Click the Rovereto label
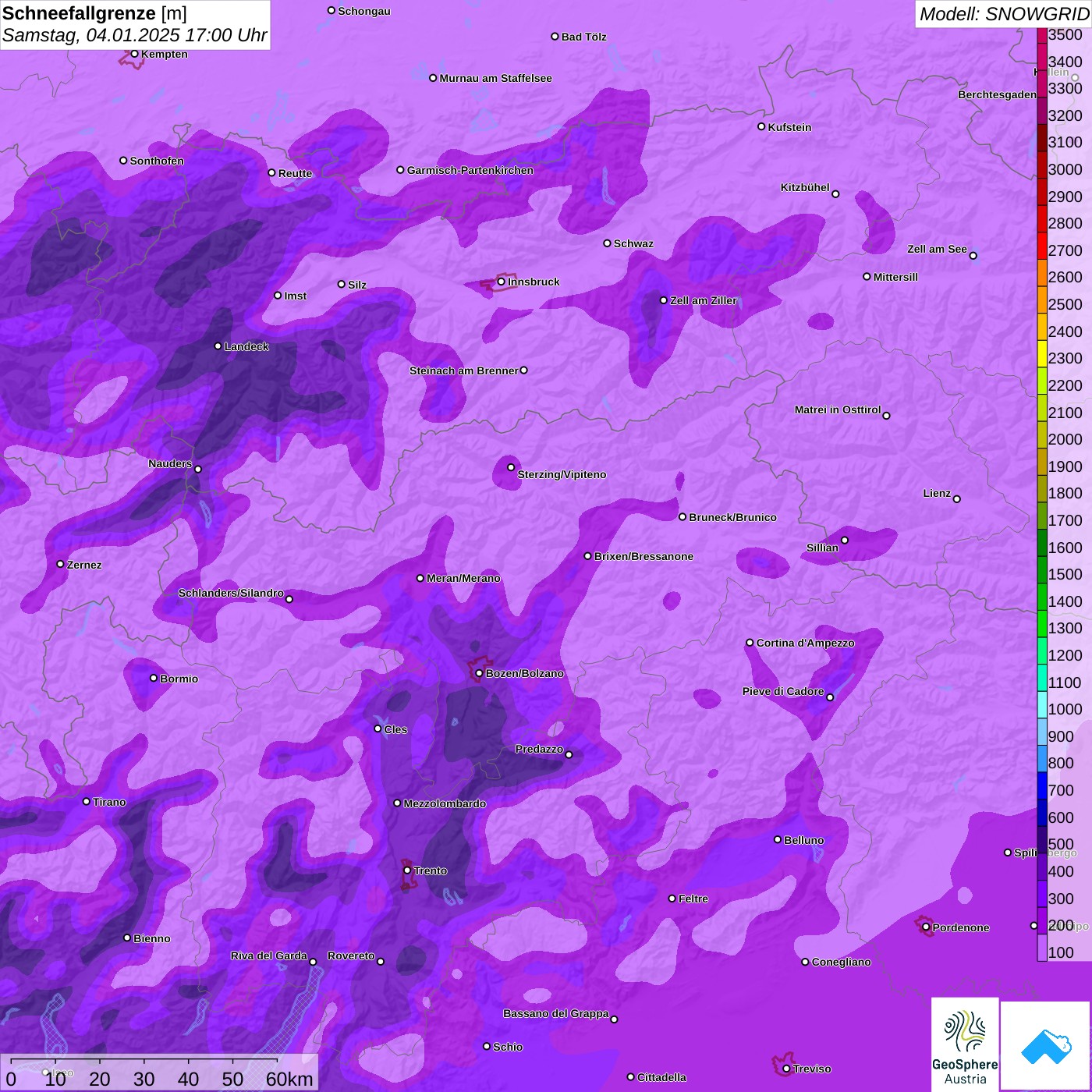1092x1092 pixels. (351, 955)
